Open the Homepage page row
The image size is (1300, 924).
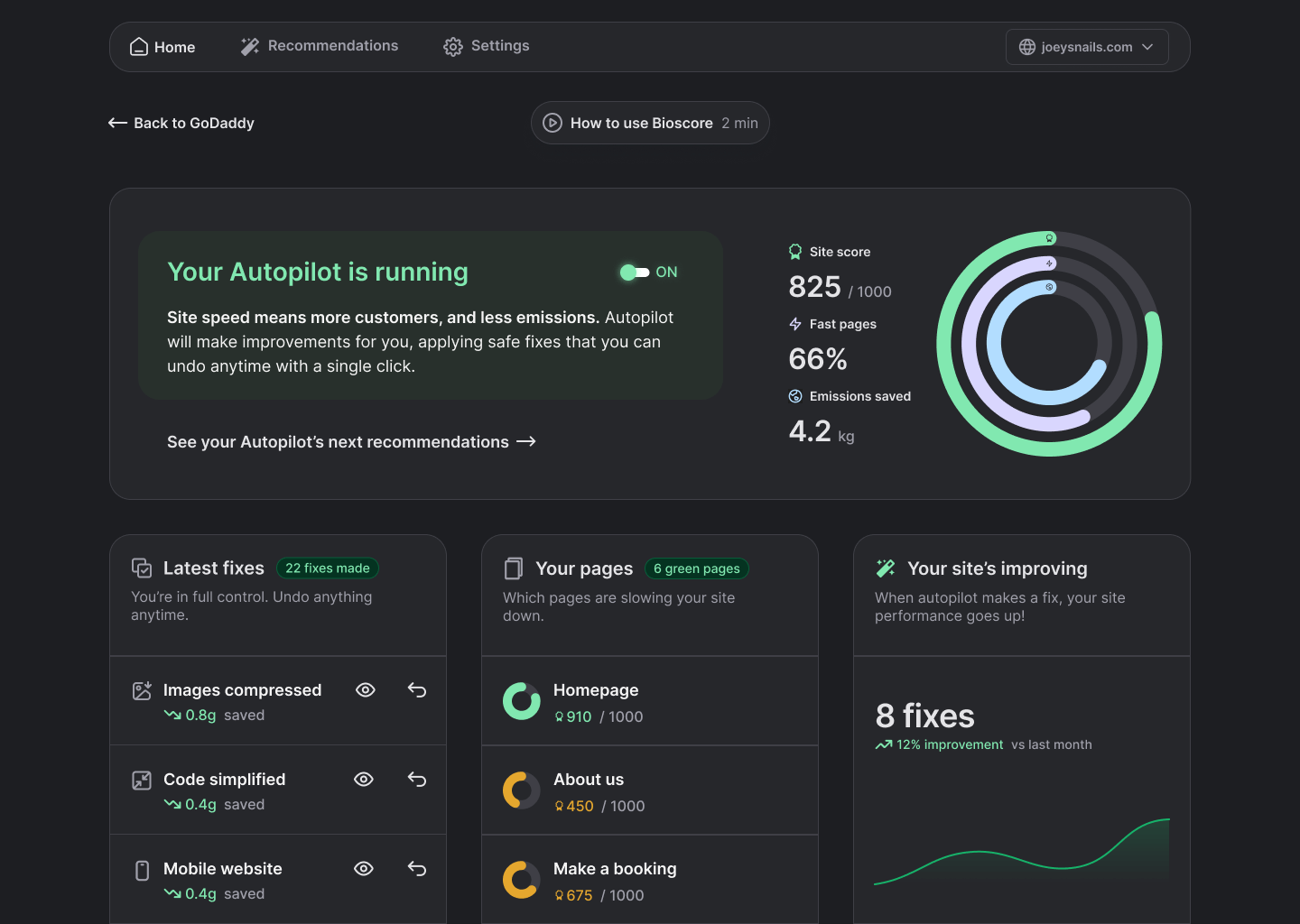pos(650,701)
